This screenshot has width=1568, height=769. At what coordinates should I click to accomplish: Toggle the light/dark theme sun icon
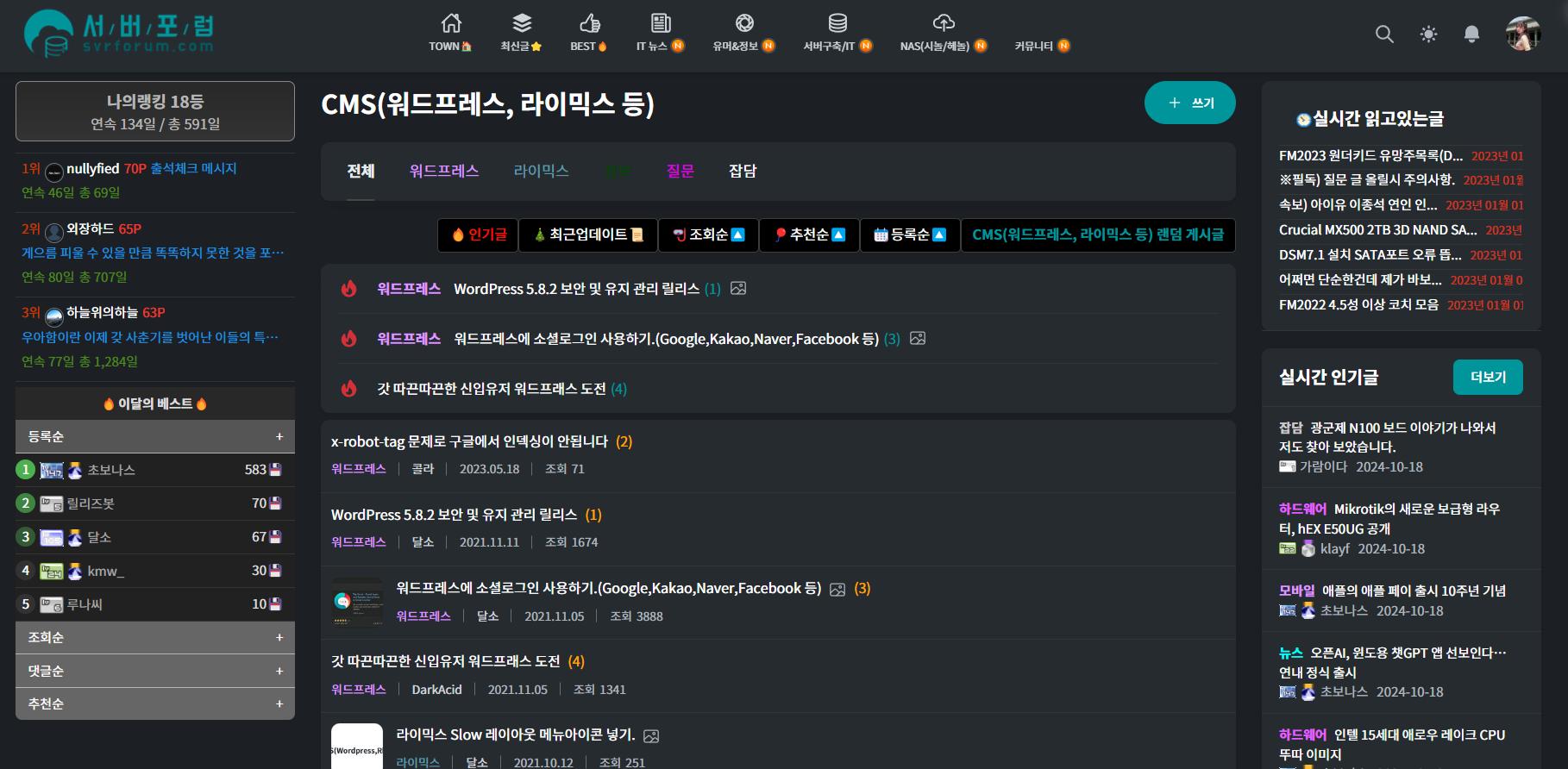click(1428, 34)
